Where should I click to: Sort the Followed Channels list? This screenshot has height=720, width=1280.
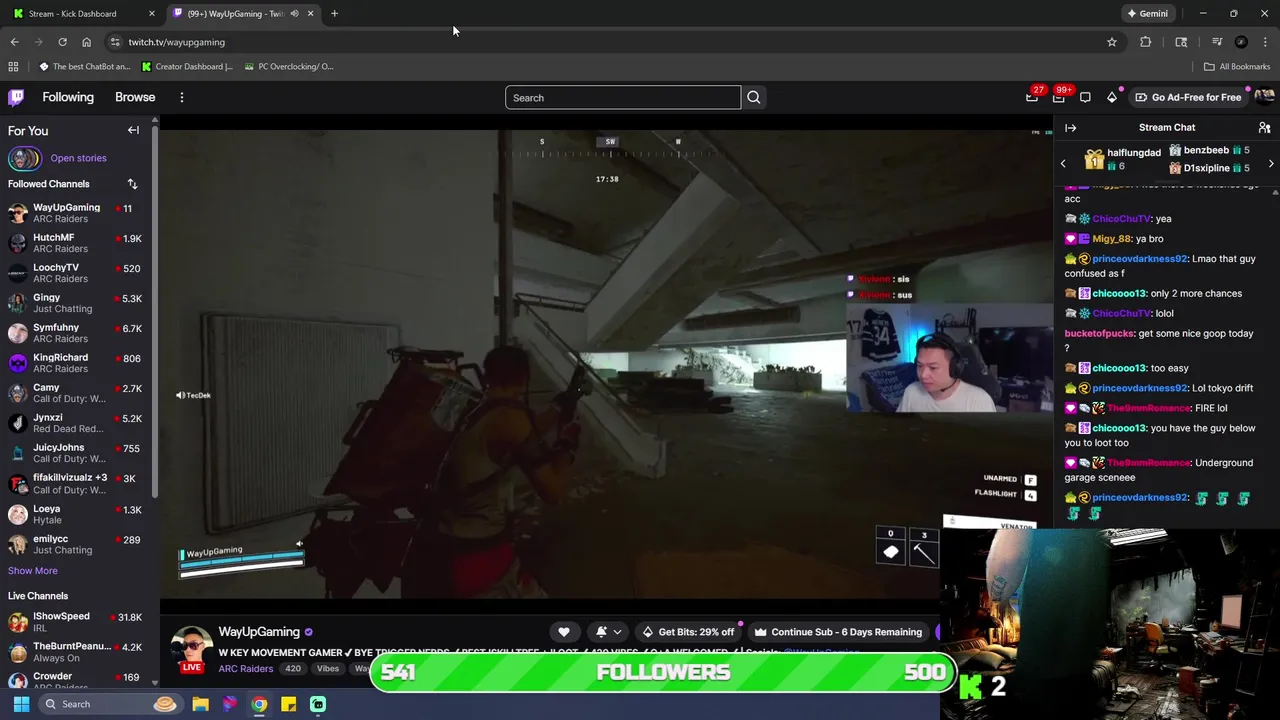click(x=132, y=184)
